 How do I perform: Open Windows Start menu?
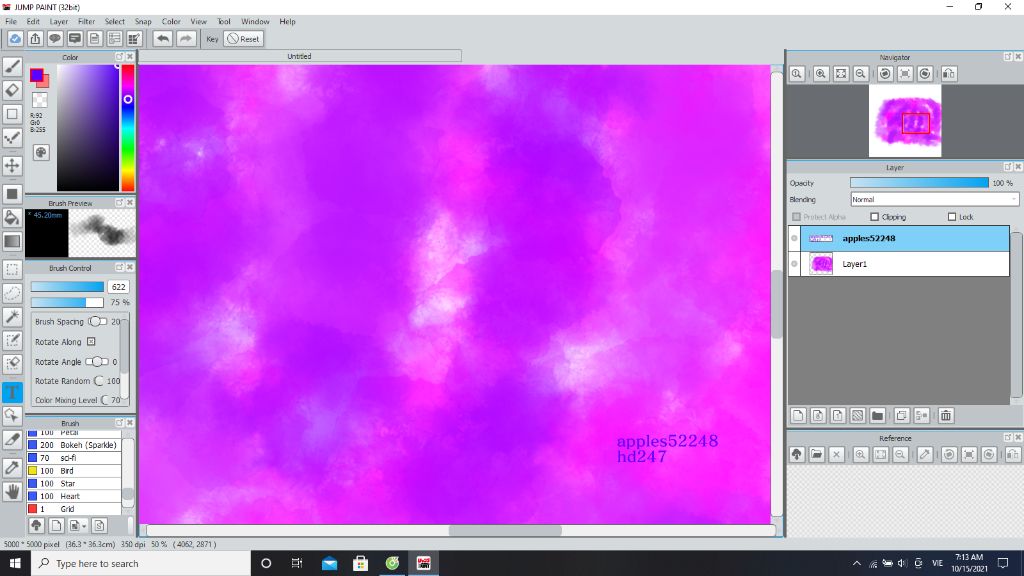click(15, 563)
